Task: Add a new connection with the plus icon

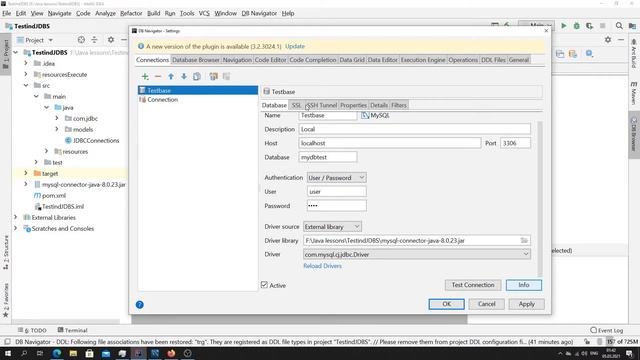Action: pyautogui.click(x=145, y=76)
